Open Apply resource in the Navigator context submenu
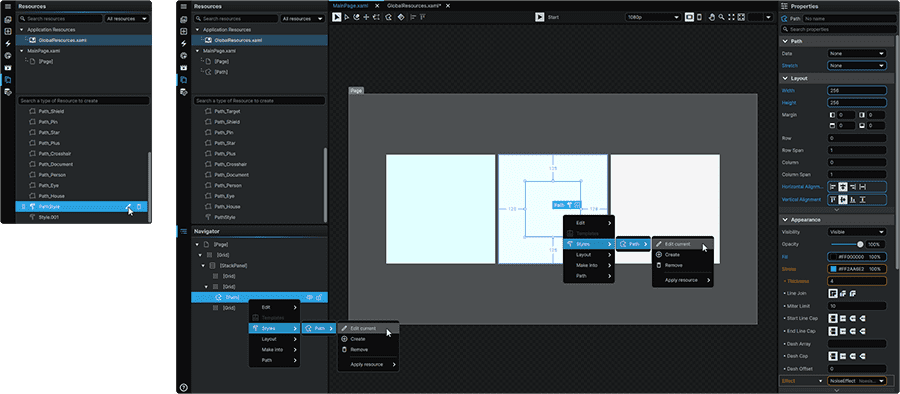Image resolution: width=900 pixels, height=394 pixels. pos(367,365)
